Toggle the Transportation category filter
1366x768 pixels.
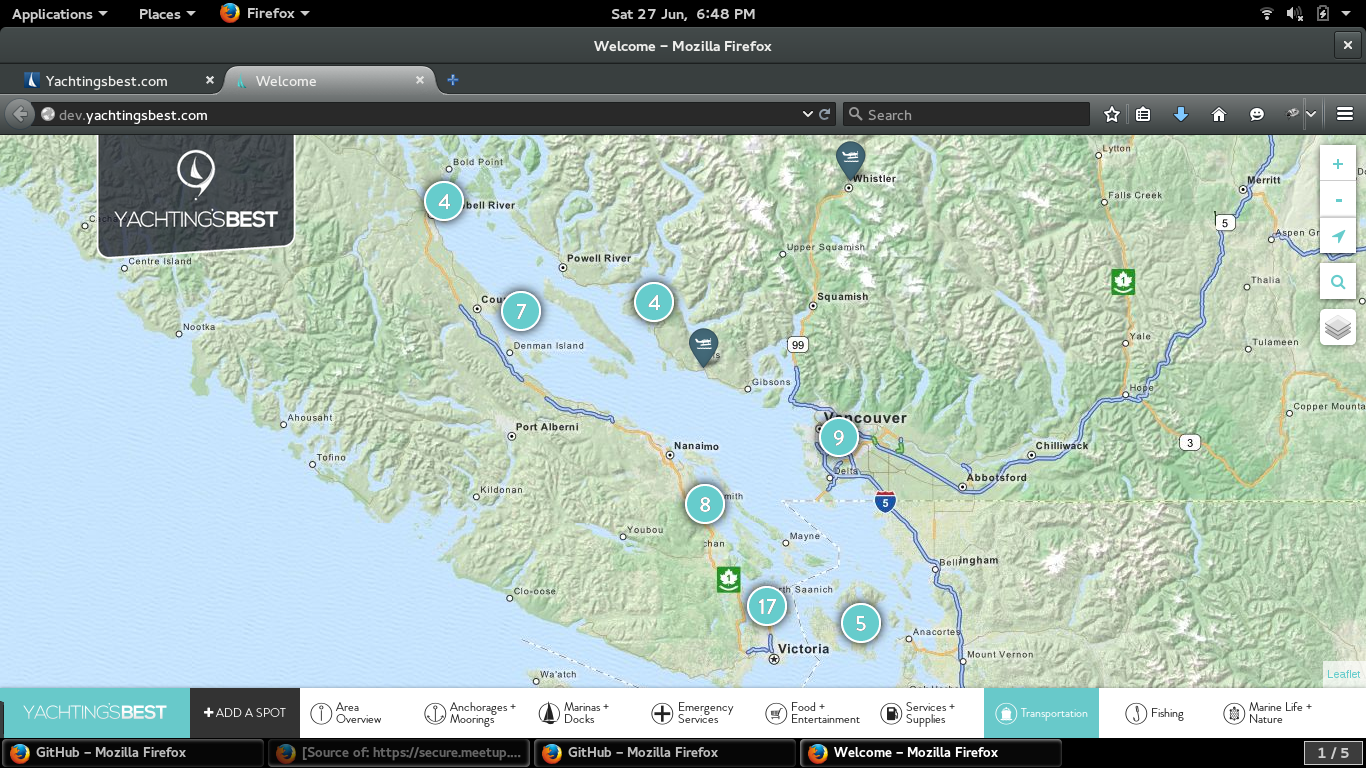point(1041,713)
